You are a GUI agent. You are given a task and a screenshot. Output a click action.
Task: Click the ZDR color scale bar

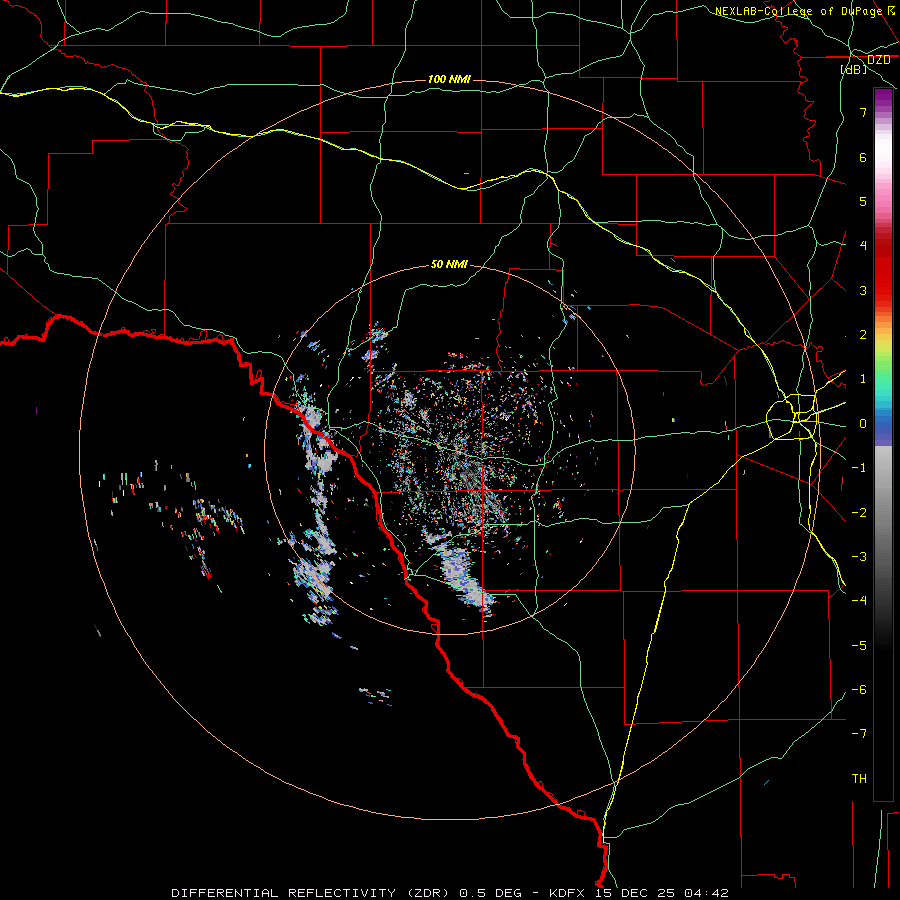pyautogui.click(x=883, y=444)
